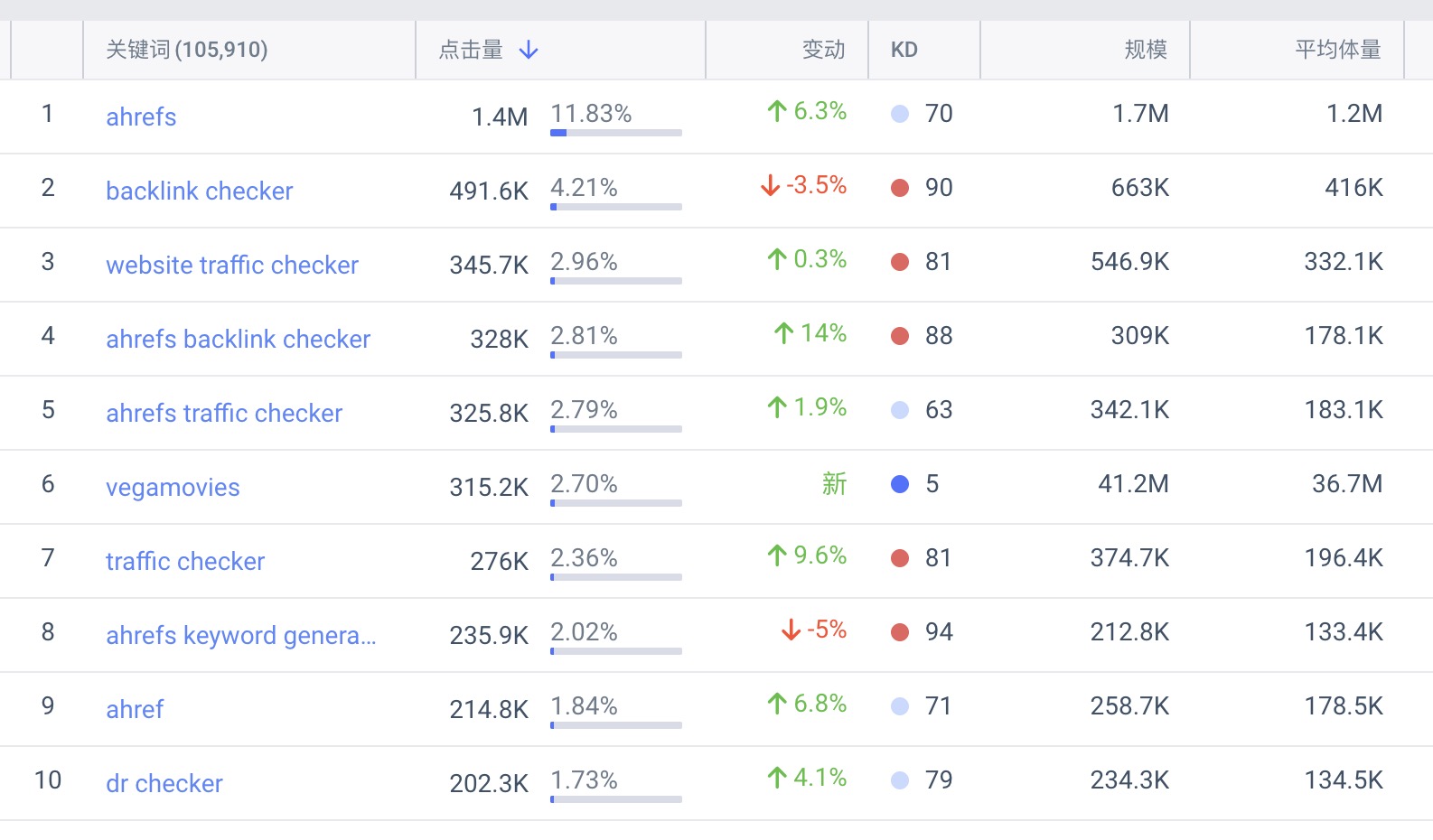
Task: Open the ahrefs backlink checker keyword
Action: click(239, 340)
